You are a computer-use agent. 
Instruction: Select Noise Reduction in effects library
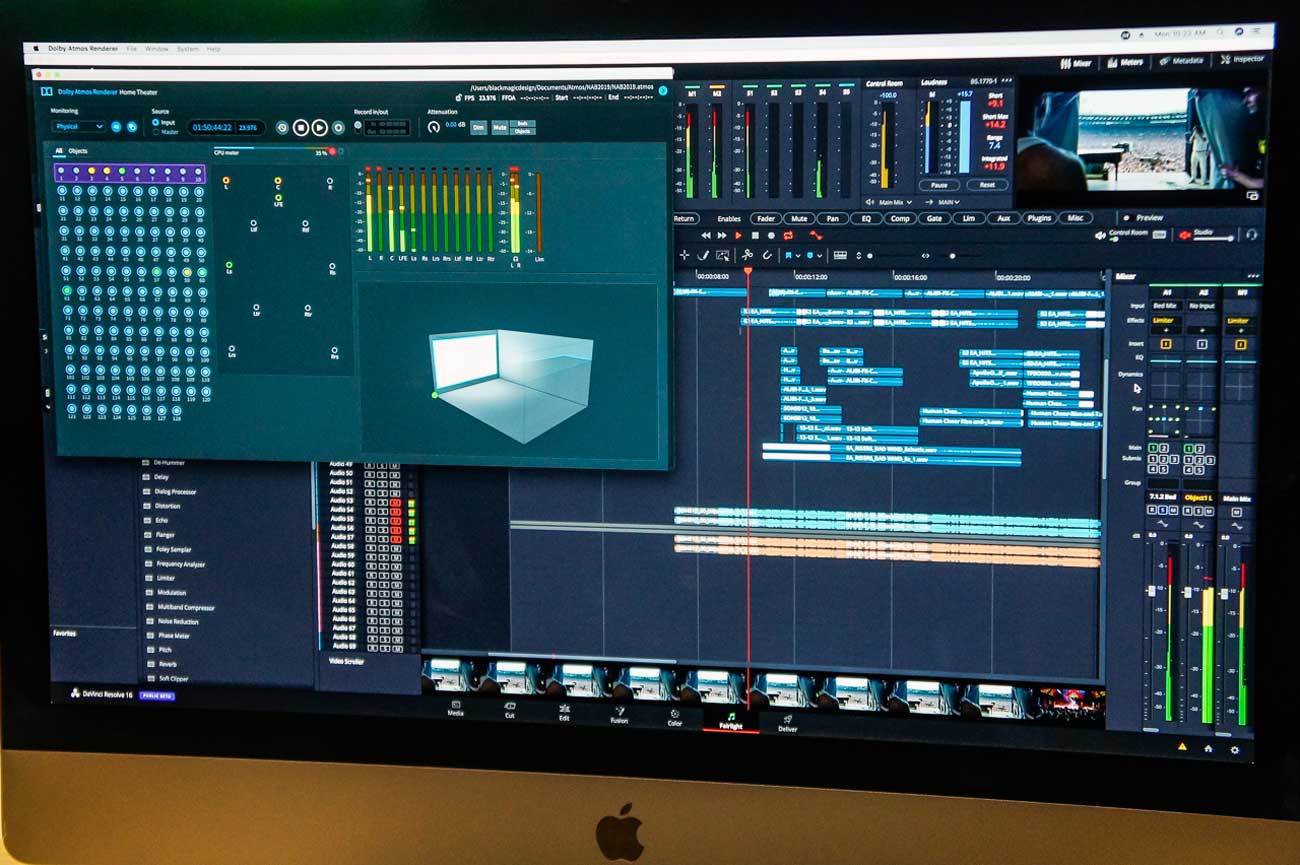(x=178, y=621)
